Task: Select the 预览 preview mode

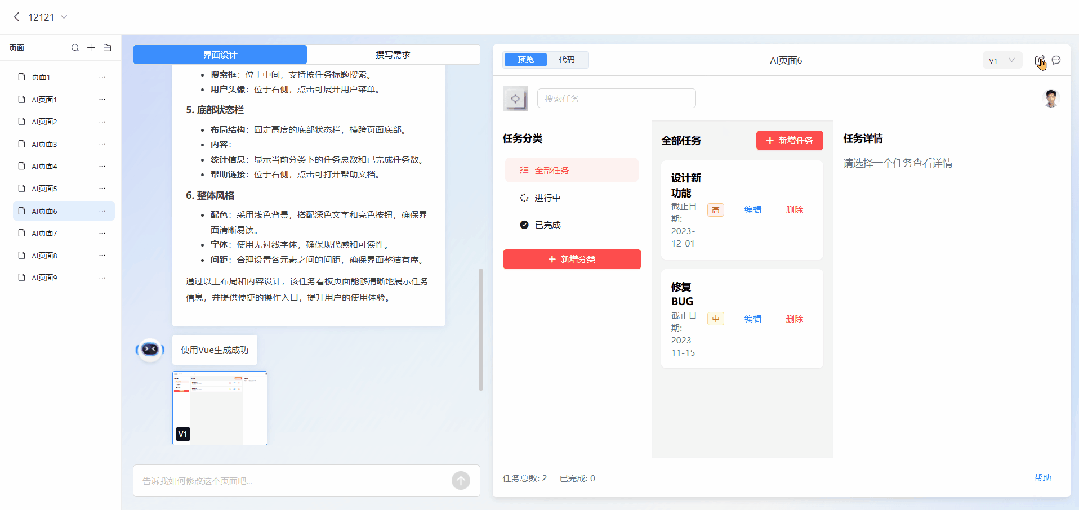Action: pos(526,60)
